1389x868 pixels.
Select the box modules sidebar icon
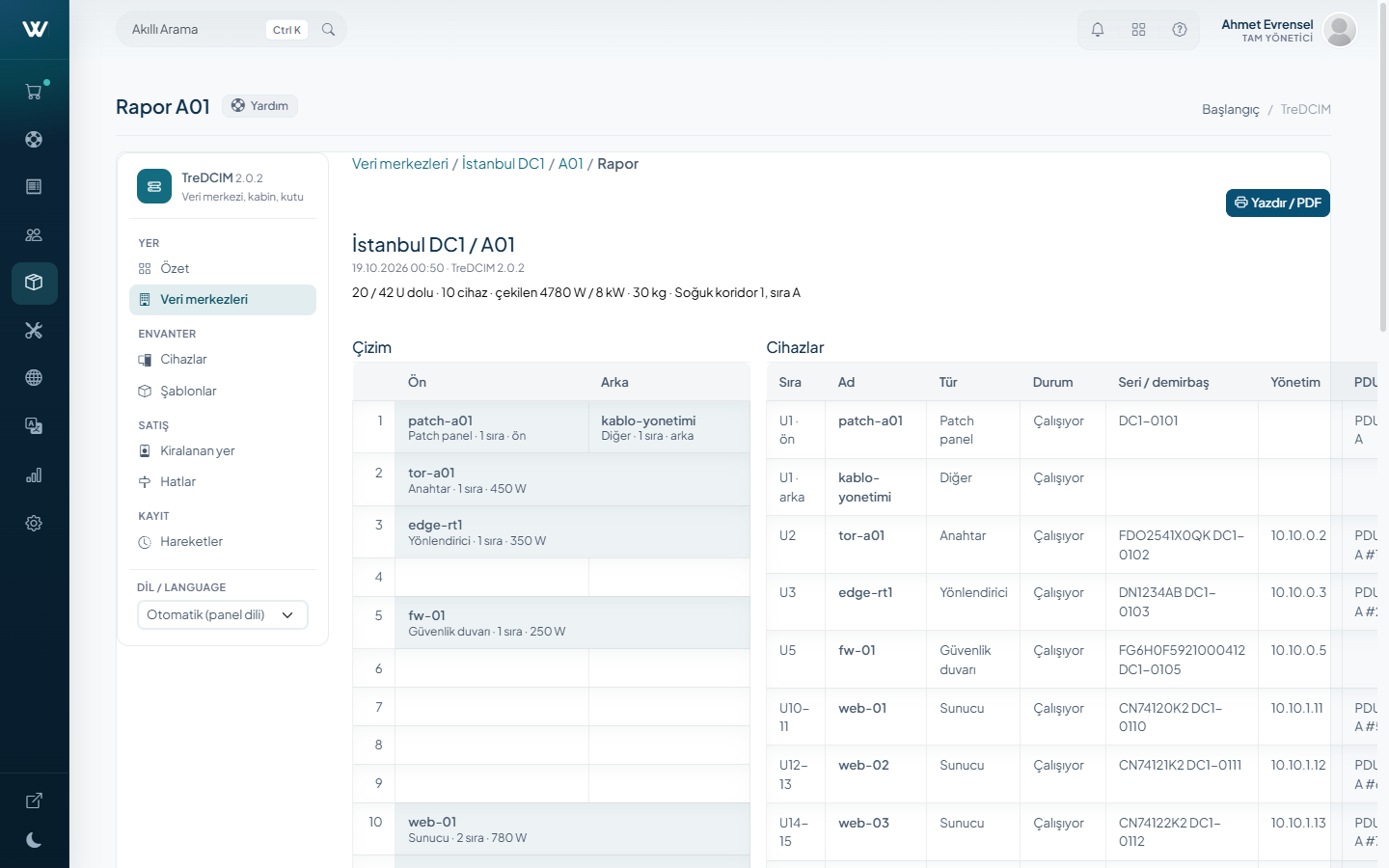34,283
